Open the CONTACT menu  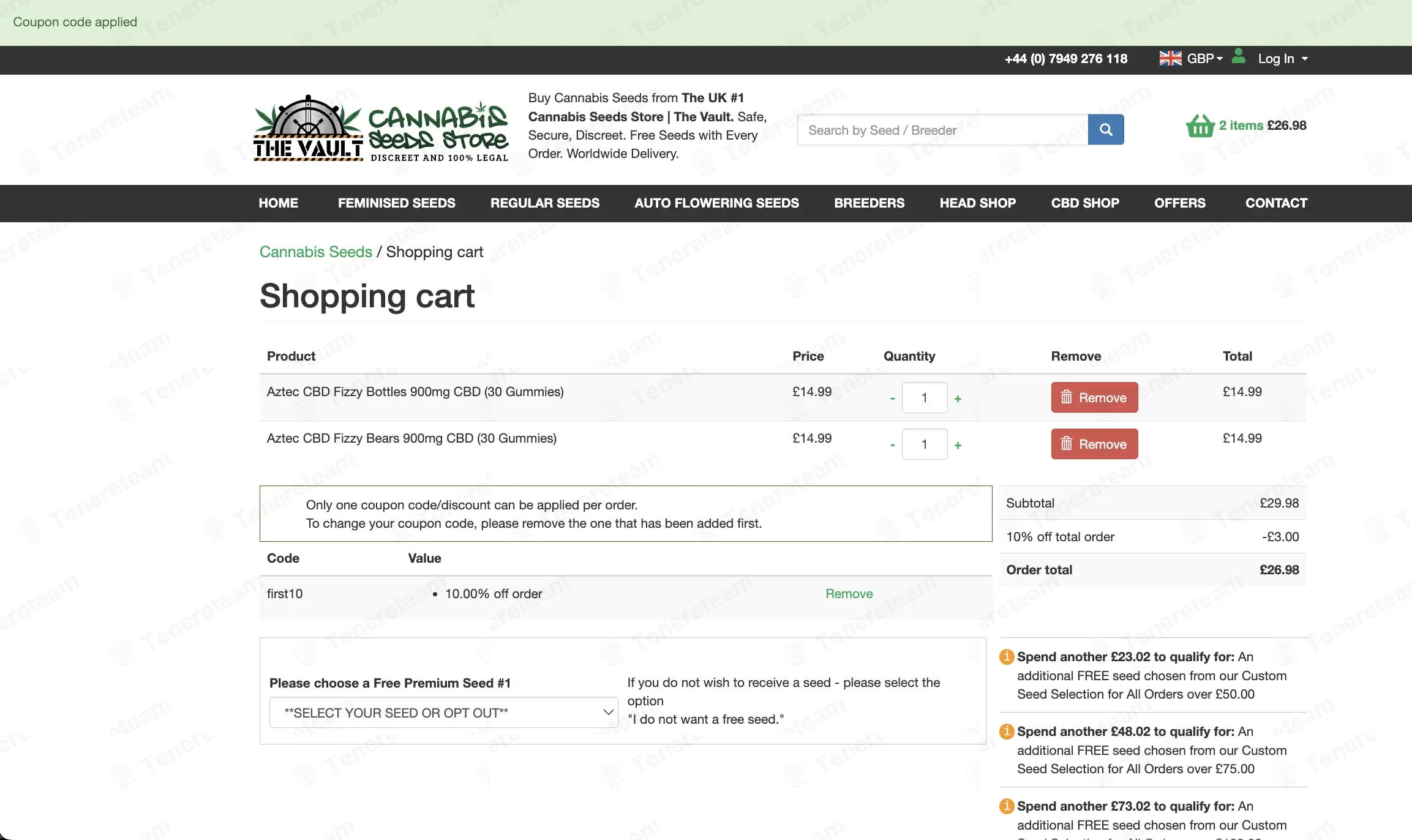tap(1276, 203)
